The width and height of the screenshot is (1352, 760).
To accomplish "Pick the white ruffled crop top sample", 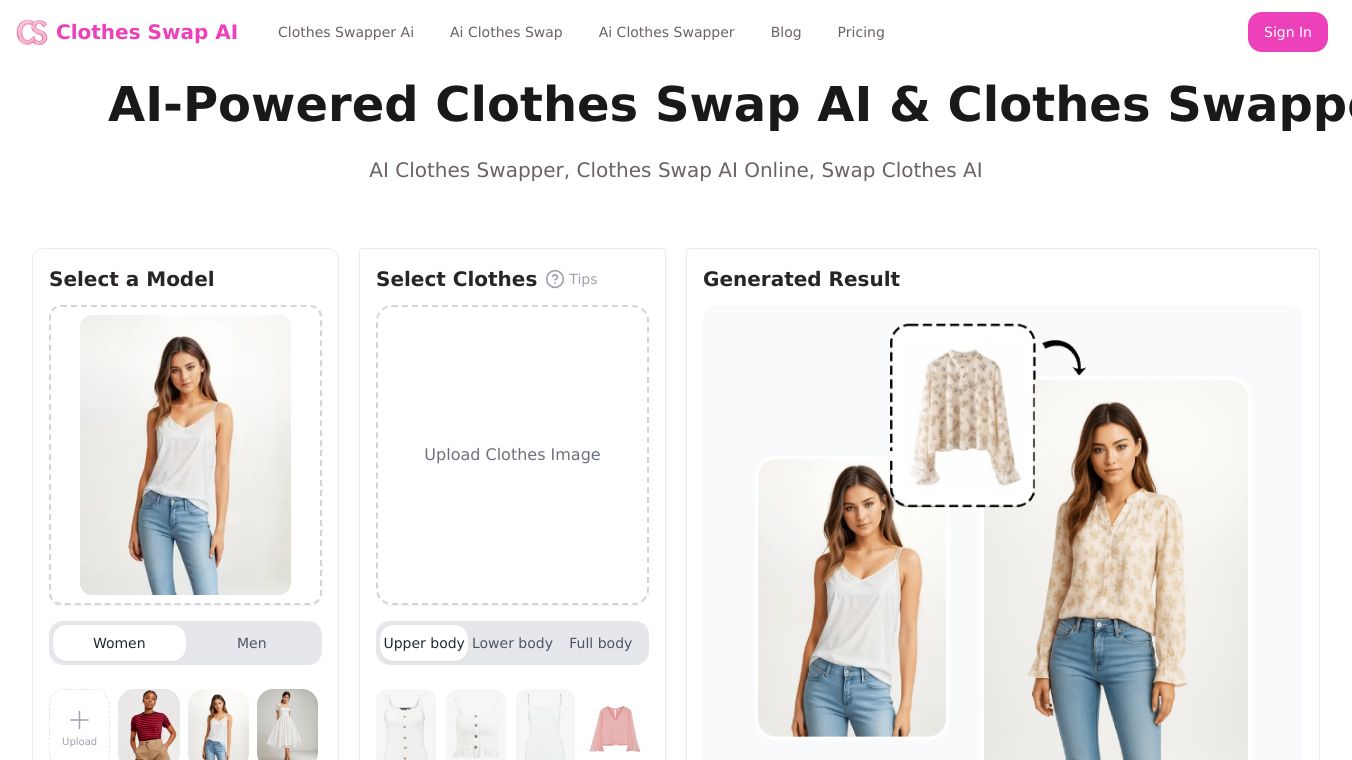I will point(476,724).
